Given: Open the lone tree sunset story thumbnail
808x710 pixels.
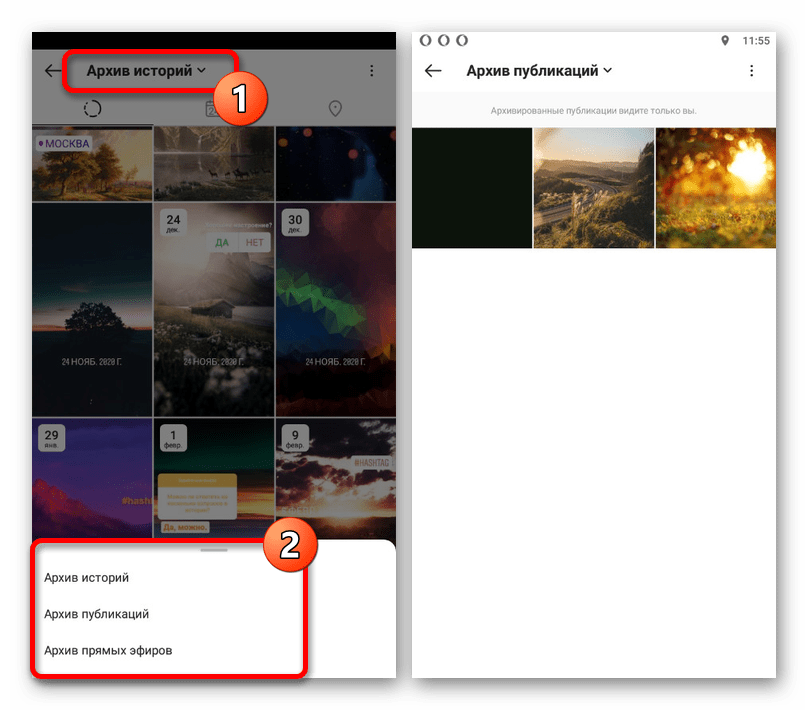Looking at the screenshot, I should point(92,309).
